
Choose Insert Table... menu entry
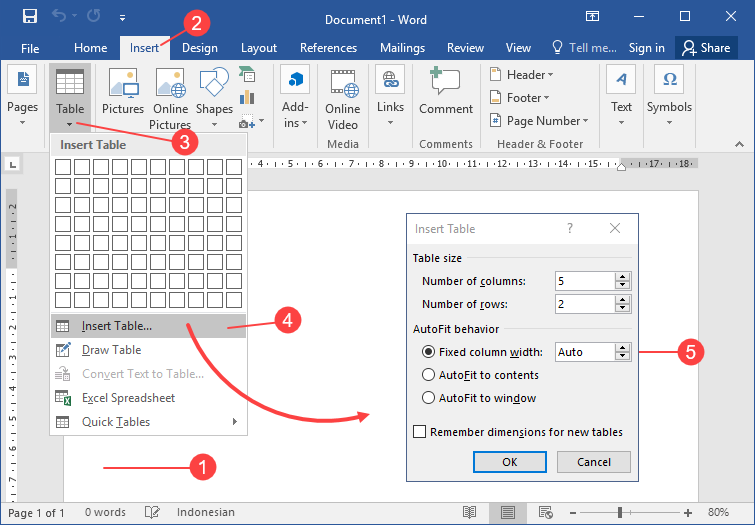pyautogui.click(x=148, y=326)
